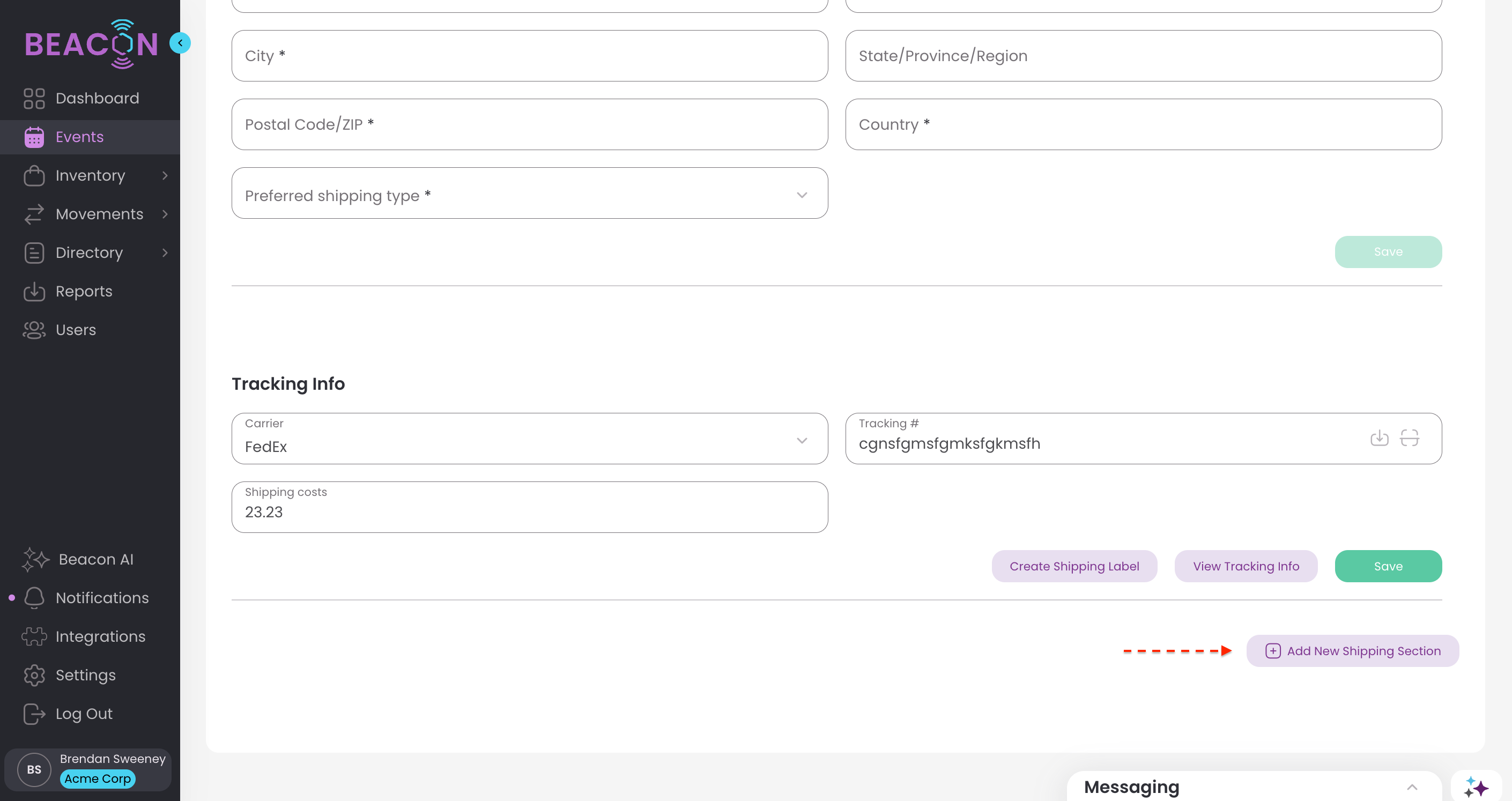Expand the Messaging panel chevron

point(1412,787)
